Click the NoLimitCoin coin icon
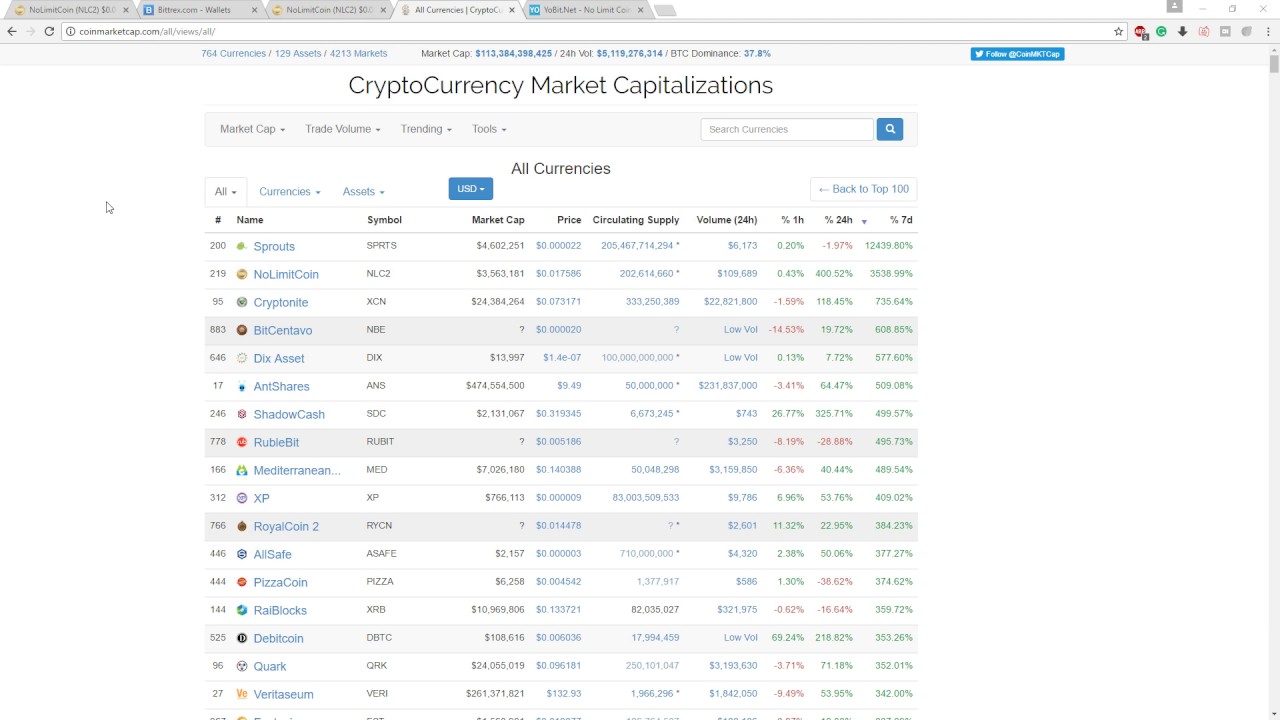 coord(241,274)
